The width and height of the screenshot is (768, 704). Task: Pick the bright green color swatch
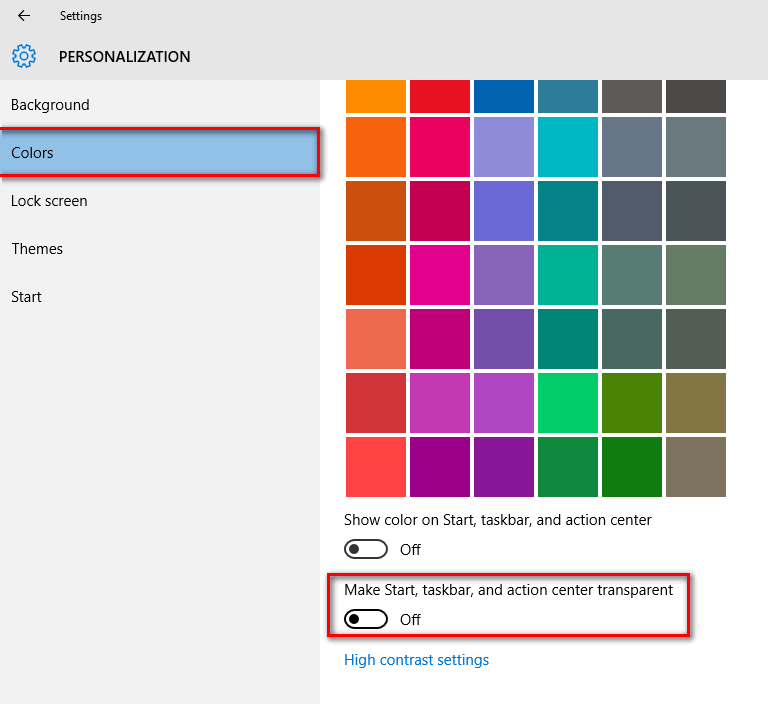point(568,403)
